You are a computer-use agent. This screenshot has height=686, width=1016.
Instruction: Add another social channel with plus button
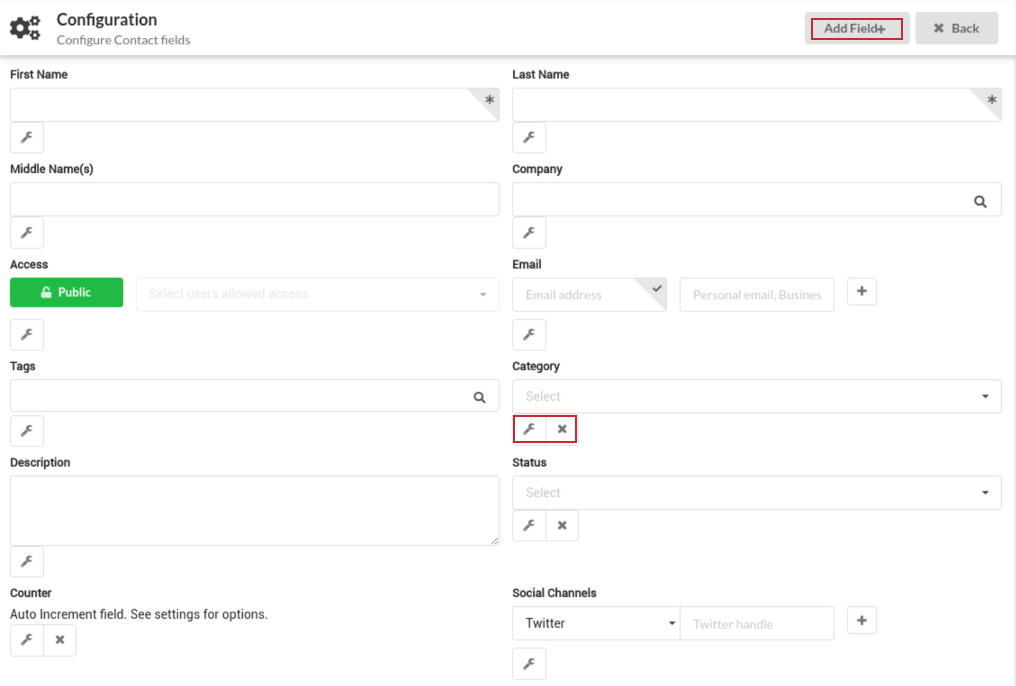pos(862,620)
